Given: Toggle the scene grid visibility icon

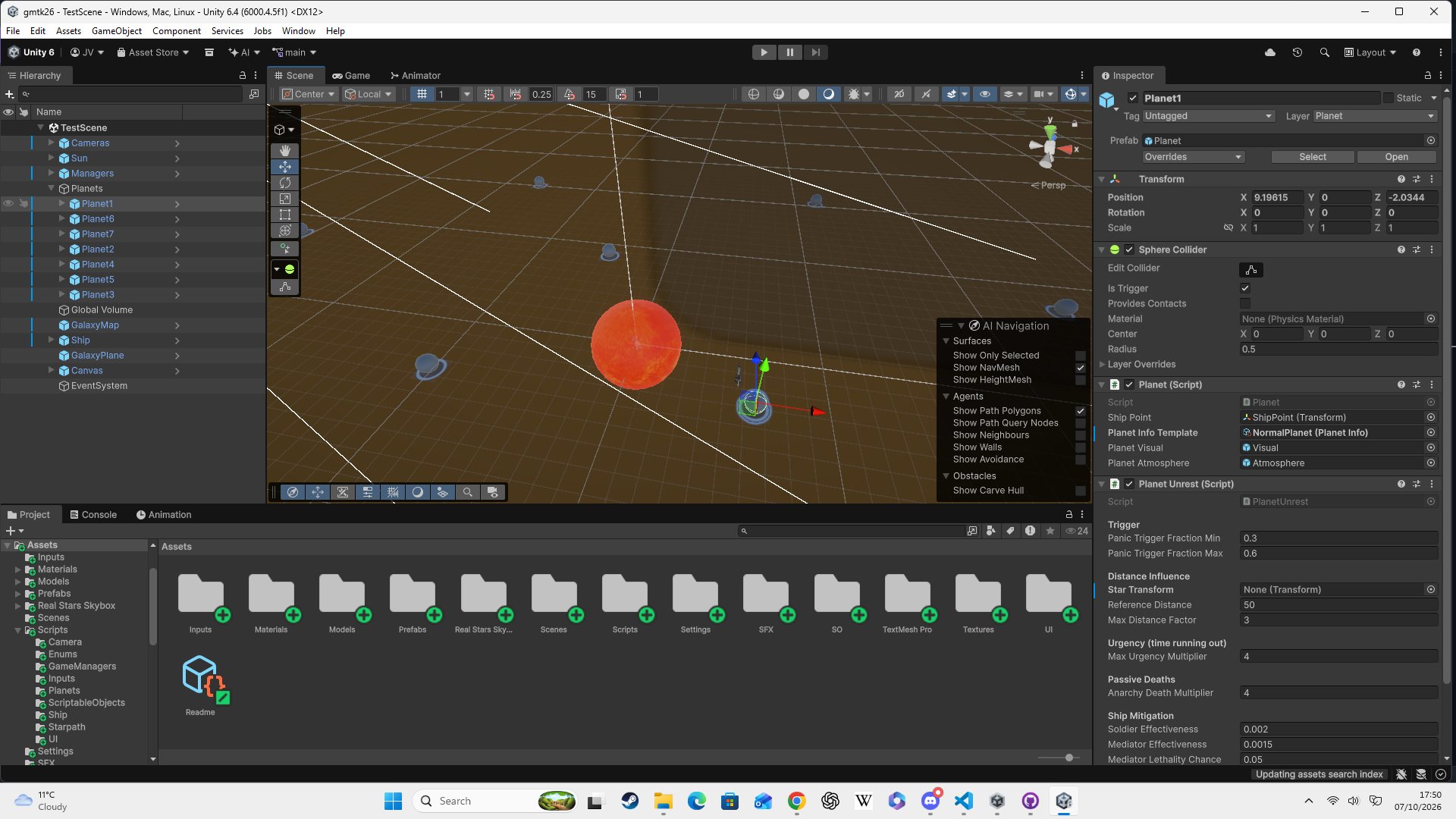Looking at the screenshot, I should pos(422,94).
